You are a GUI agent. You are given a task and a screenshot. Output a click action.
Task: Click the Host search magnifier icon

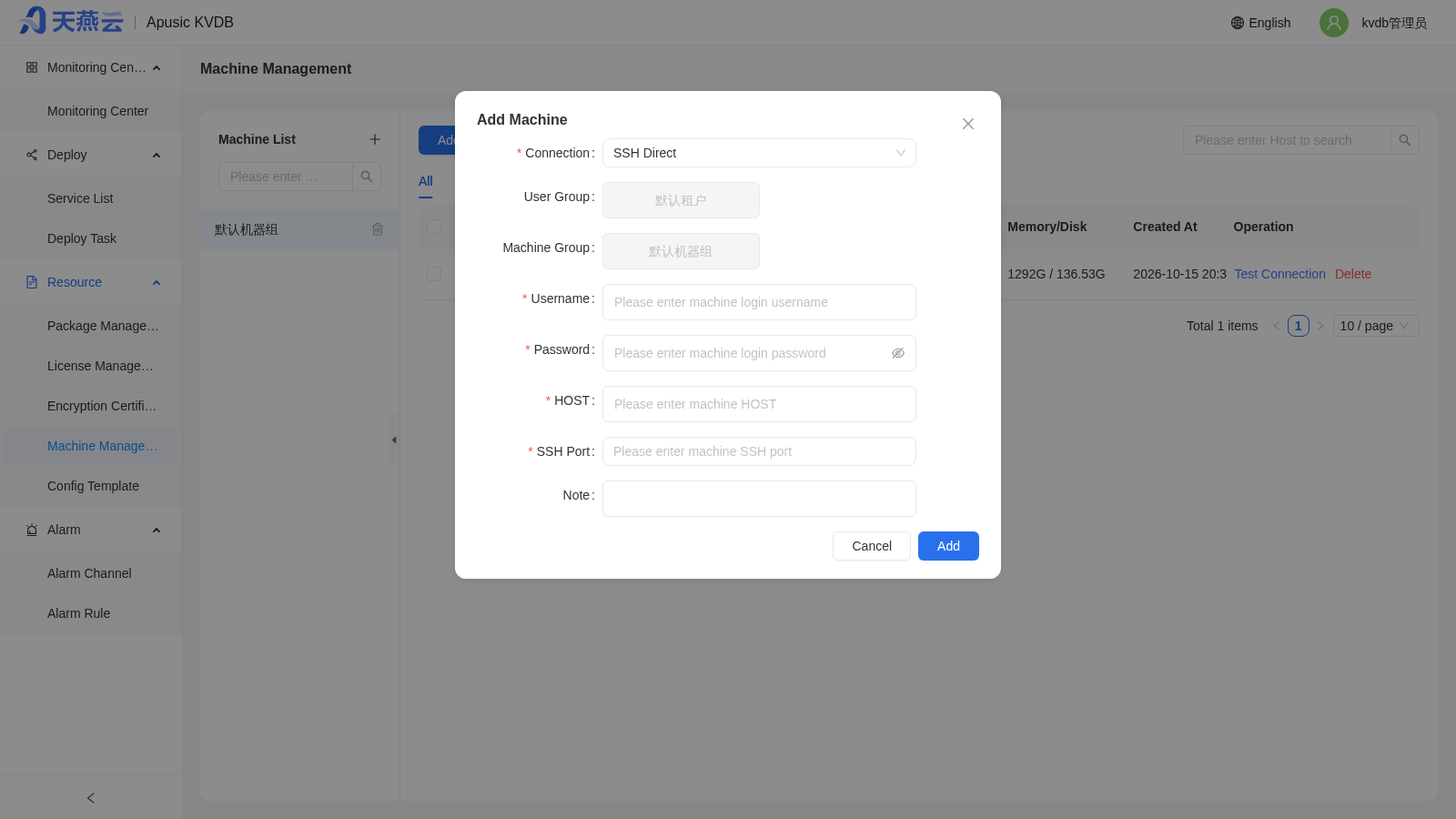tap(1405, 140)
